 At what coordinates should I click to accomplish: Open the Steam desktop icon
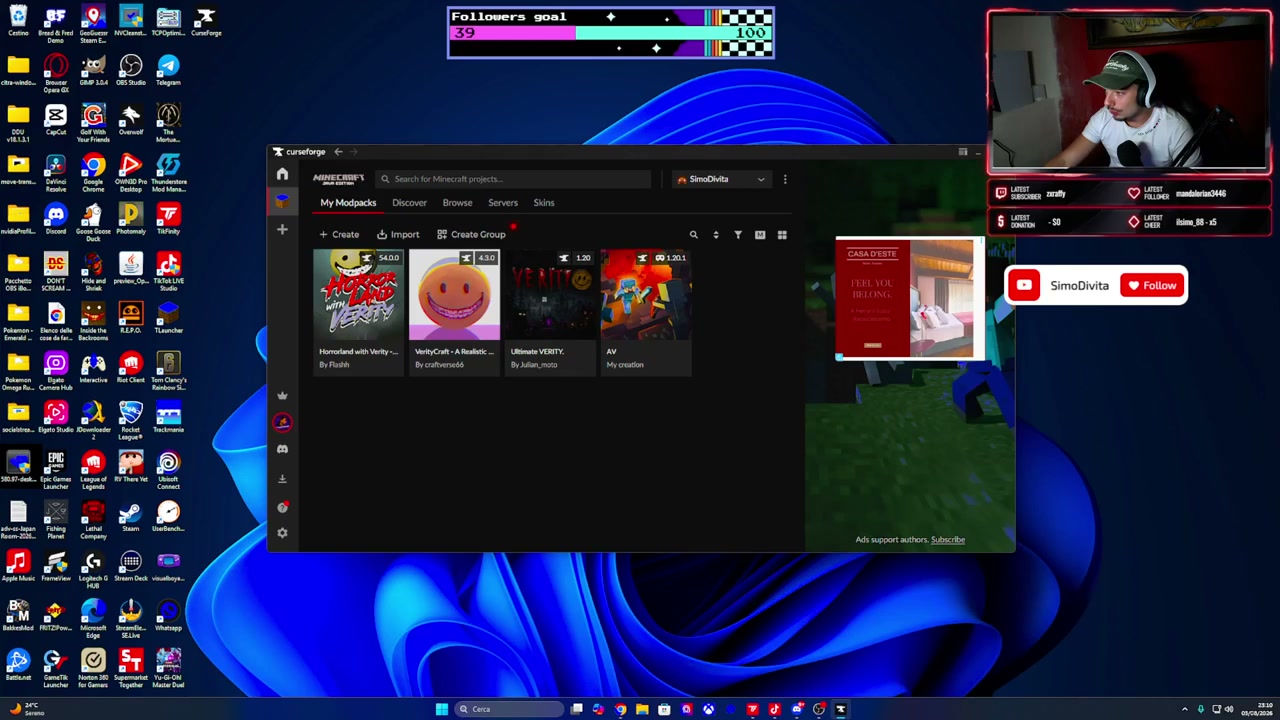[131, 516]
